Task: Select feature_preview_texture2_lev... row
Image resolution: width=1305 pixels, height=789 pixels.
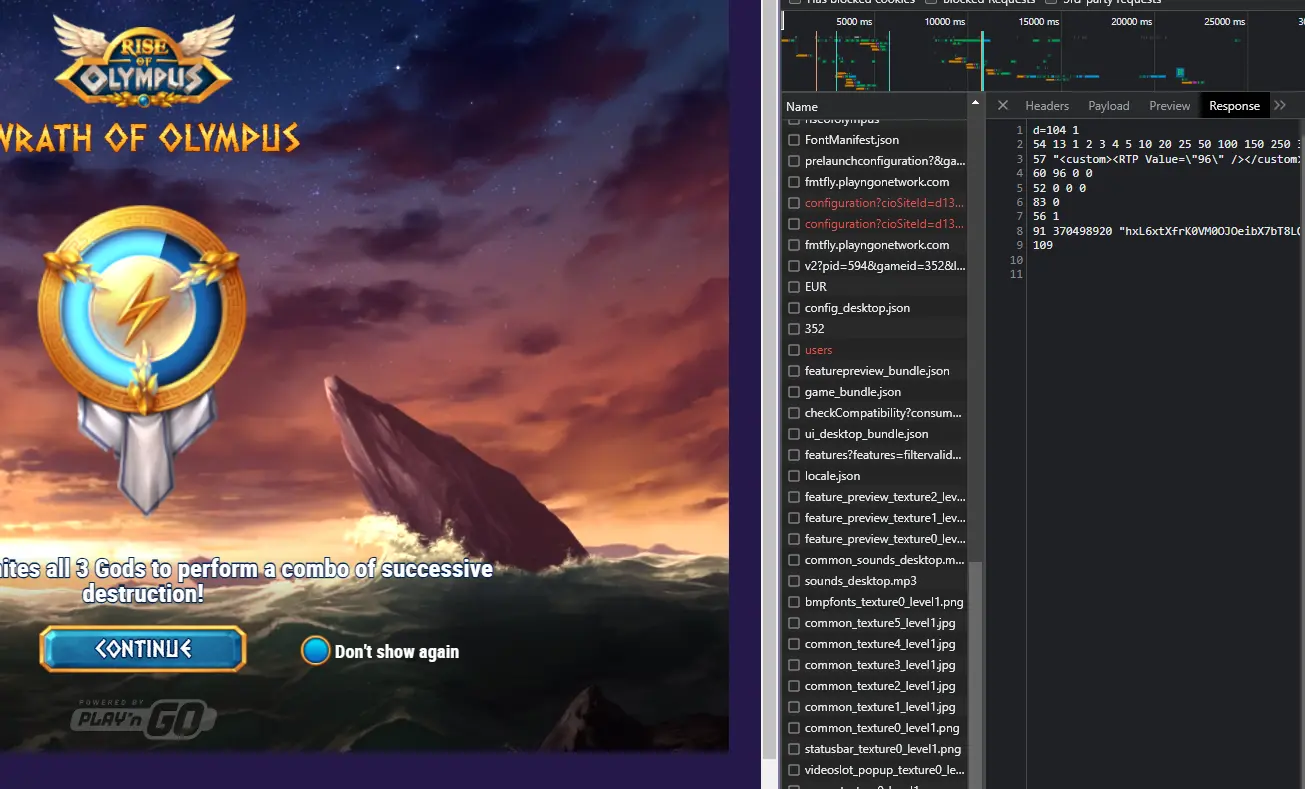Action: [x=875, y=497]
